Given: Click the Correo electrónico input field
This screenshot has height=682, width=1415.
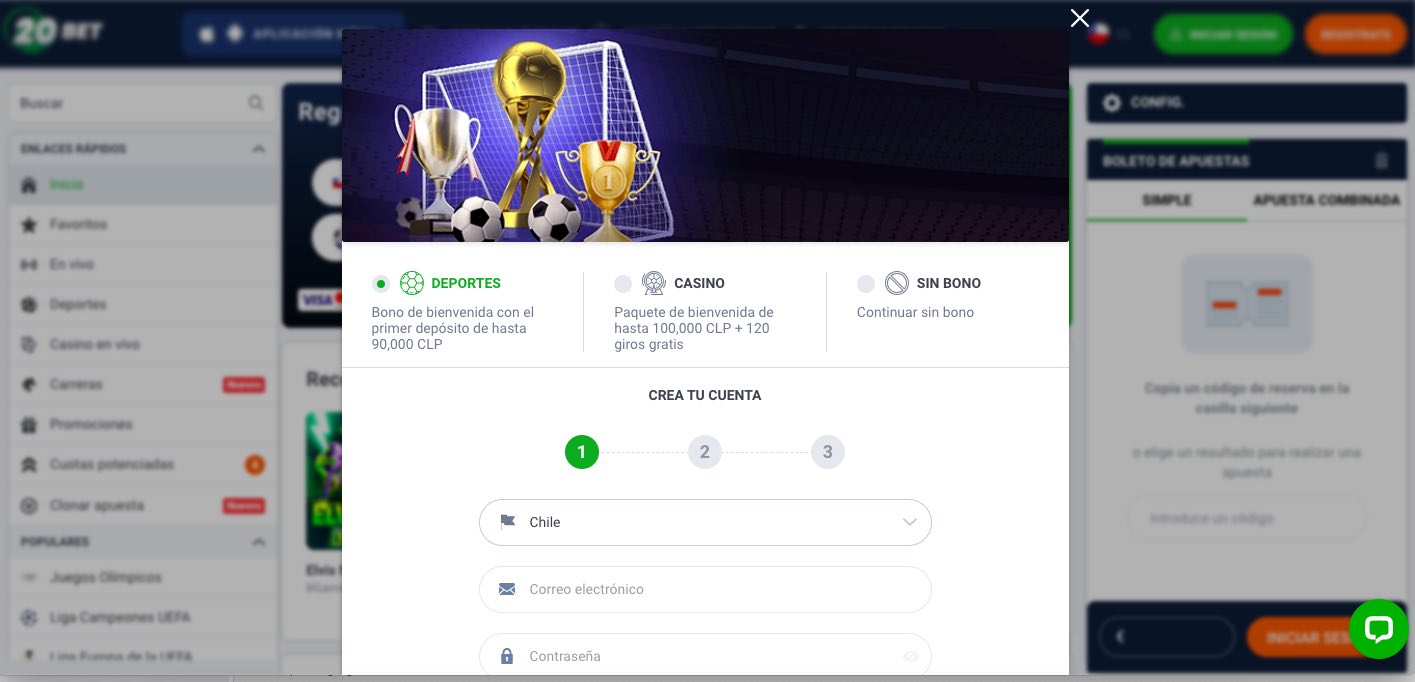Looking at the screenshot, I should click(x=705, y=589).
